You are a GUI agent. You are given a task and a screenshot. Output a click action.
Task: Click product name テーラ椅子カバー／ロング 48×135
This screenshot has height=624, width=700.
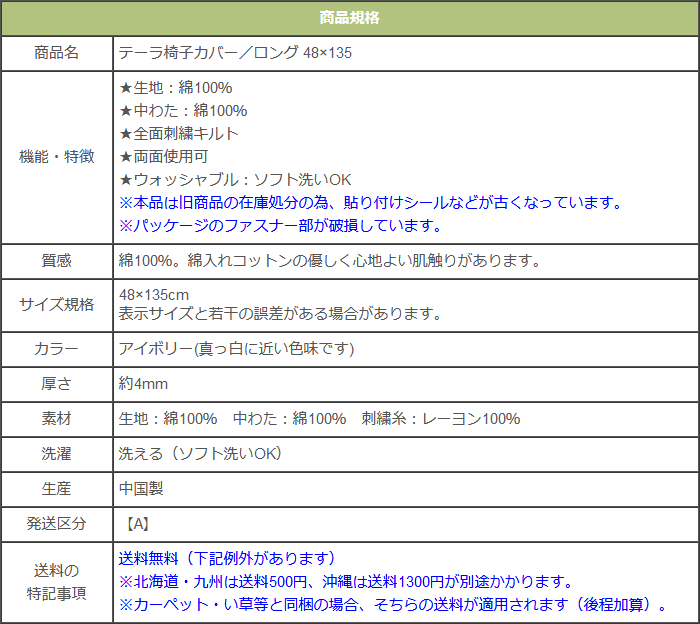235,52
